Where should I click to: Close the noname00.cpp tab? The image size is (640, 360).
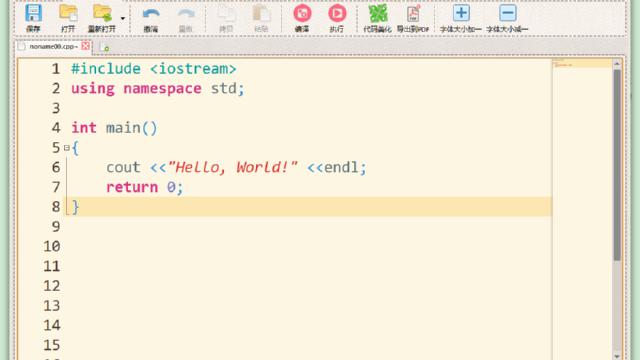click(85, 46)
